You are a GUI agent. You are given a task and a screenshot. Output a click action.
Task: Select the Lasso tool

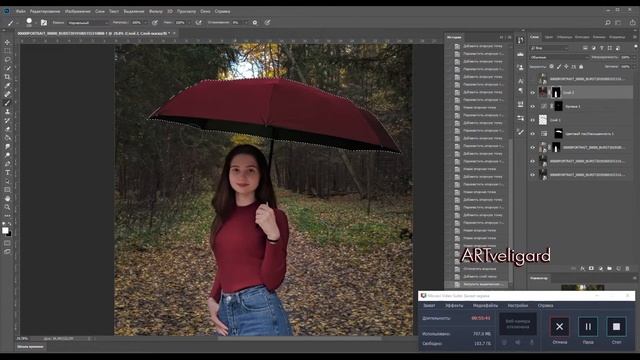[x=7, y=59]
